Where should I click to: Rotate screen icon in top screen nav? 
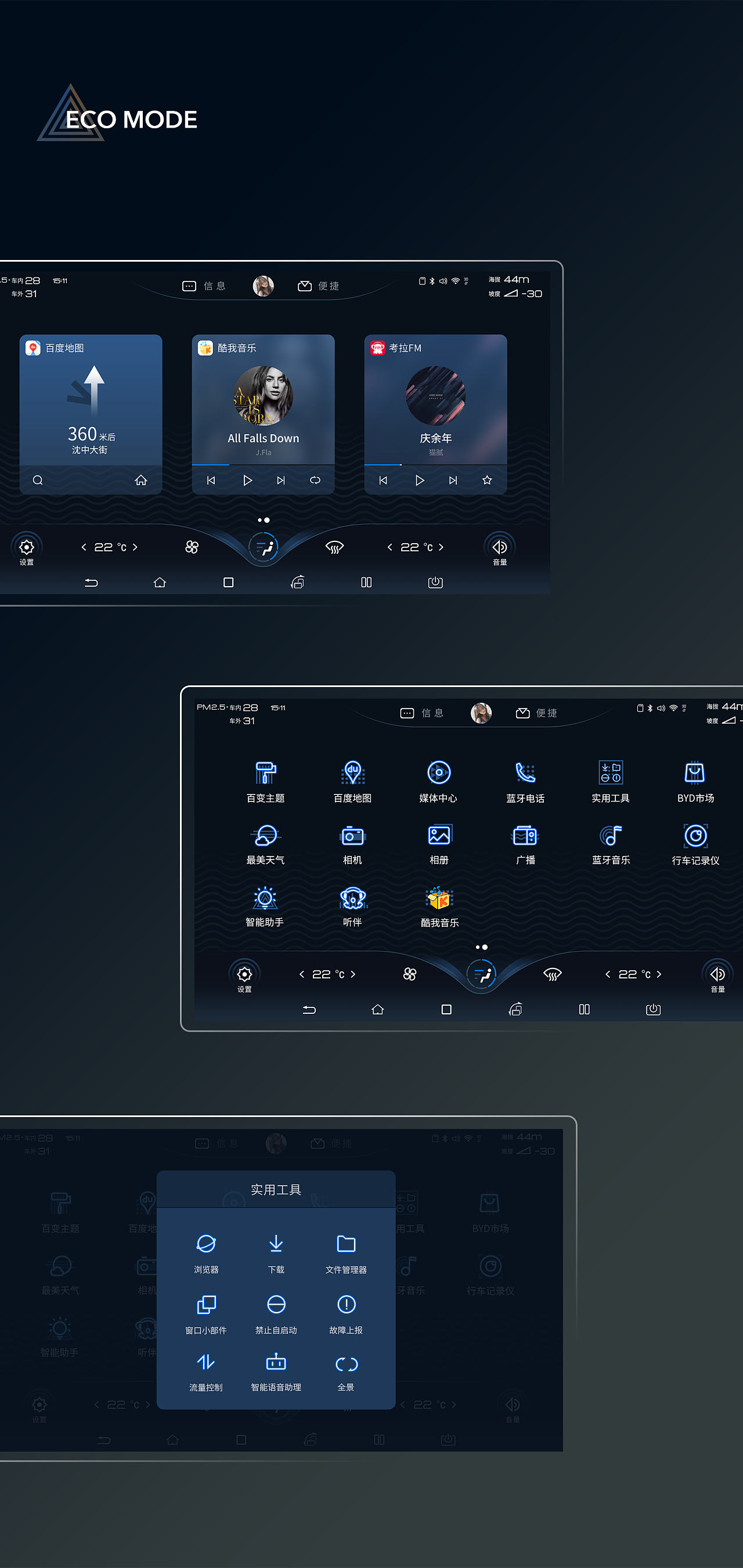coord(297,583)
